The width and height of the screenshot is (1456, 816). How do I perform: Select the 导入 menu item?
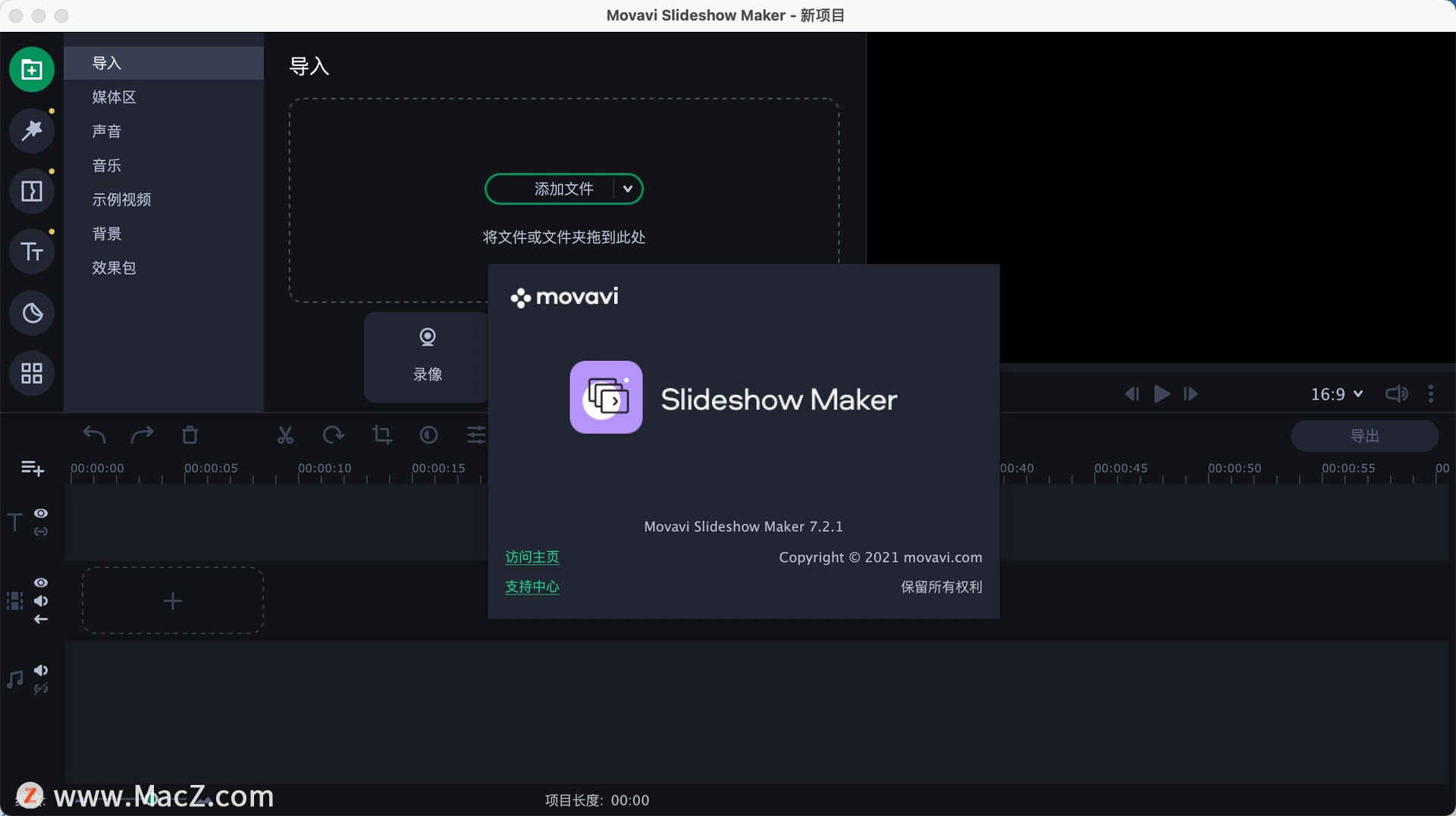pos(164,63)
